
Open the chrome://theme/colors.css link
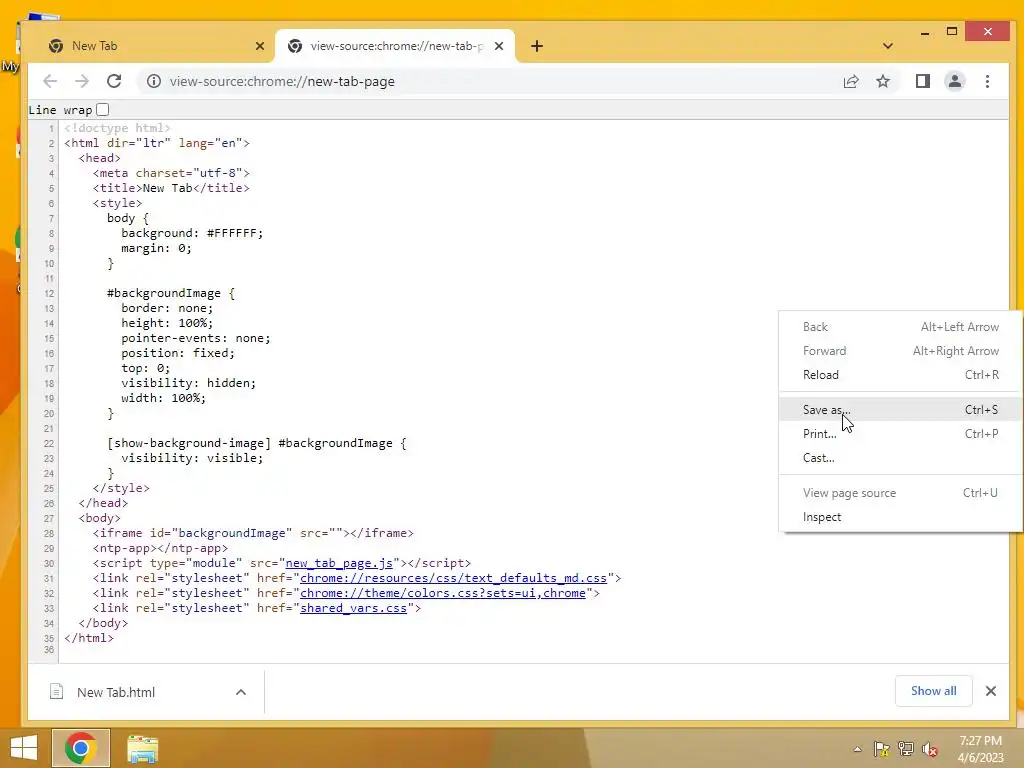click(x=443, y=593)
